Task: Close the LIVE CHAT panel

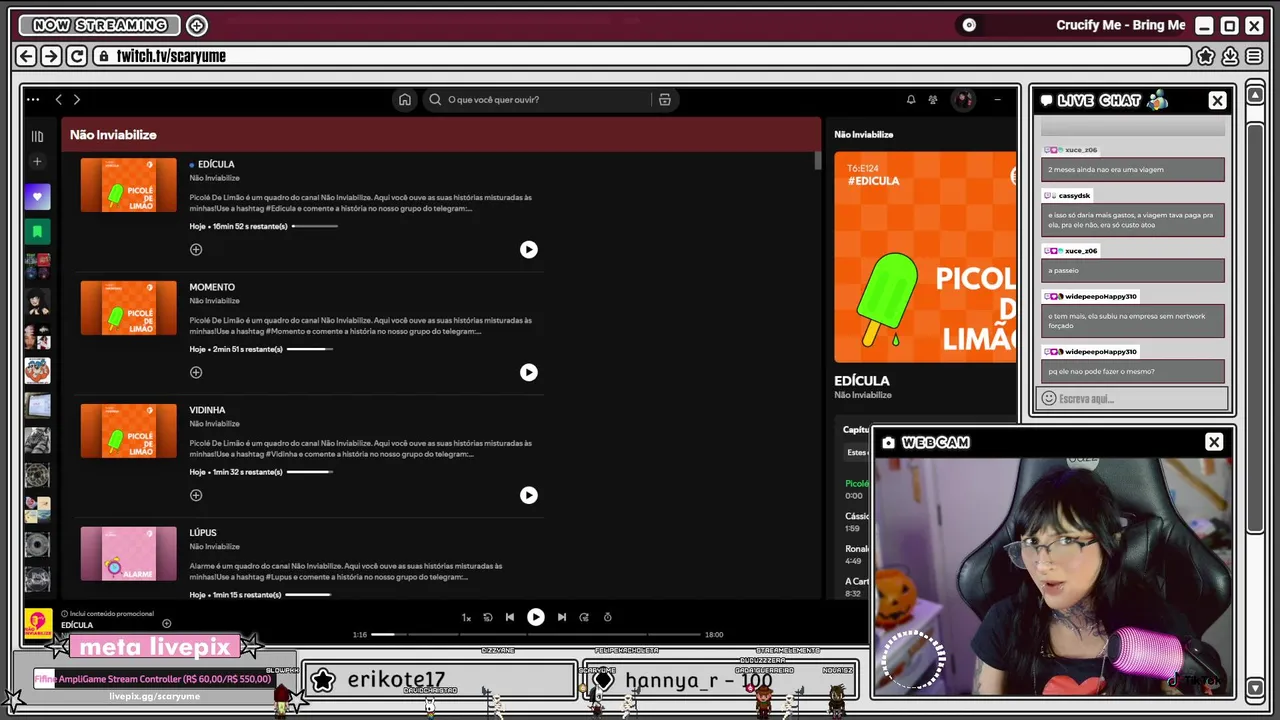Action: point(1217,100)
